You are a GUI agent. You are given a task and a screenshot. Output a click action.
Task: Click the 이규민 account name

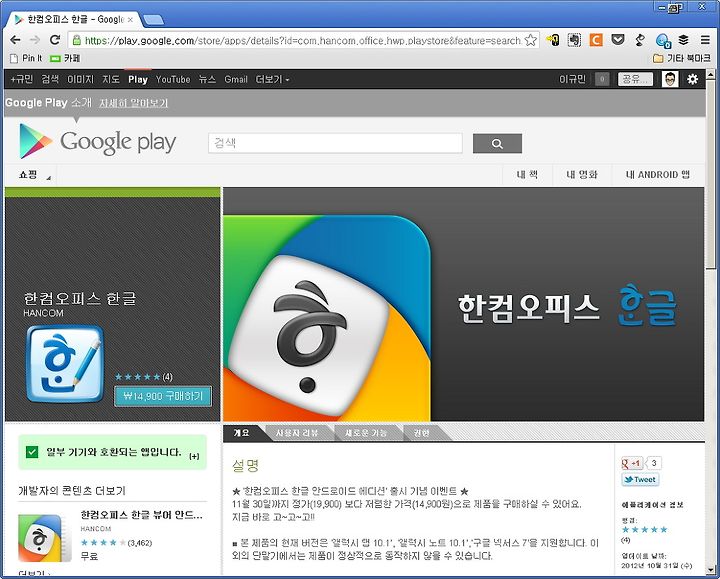[572, 79]
